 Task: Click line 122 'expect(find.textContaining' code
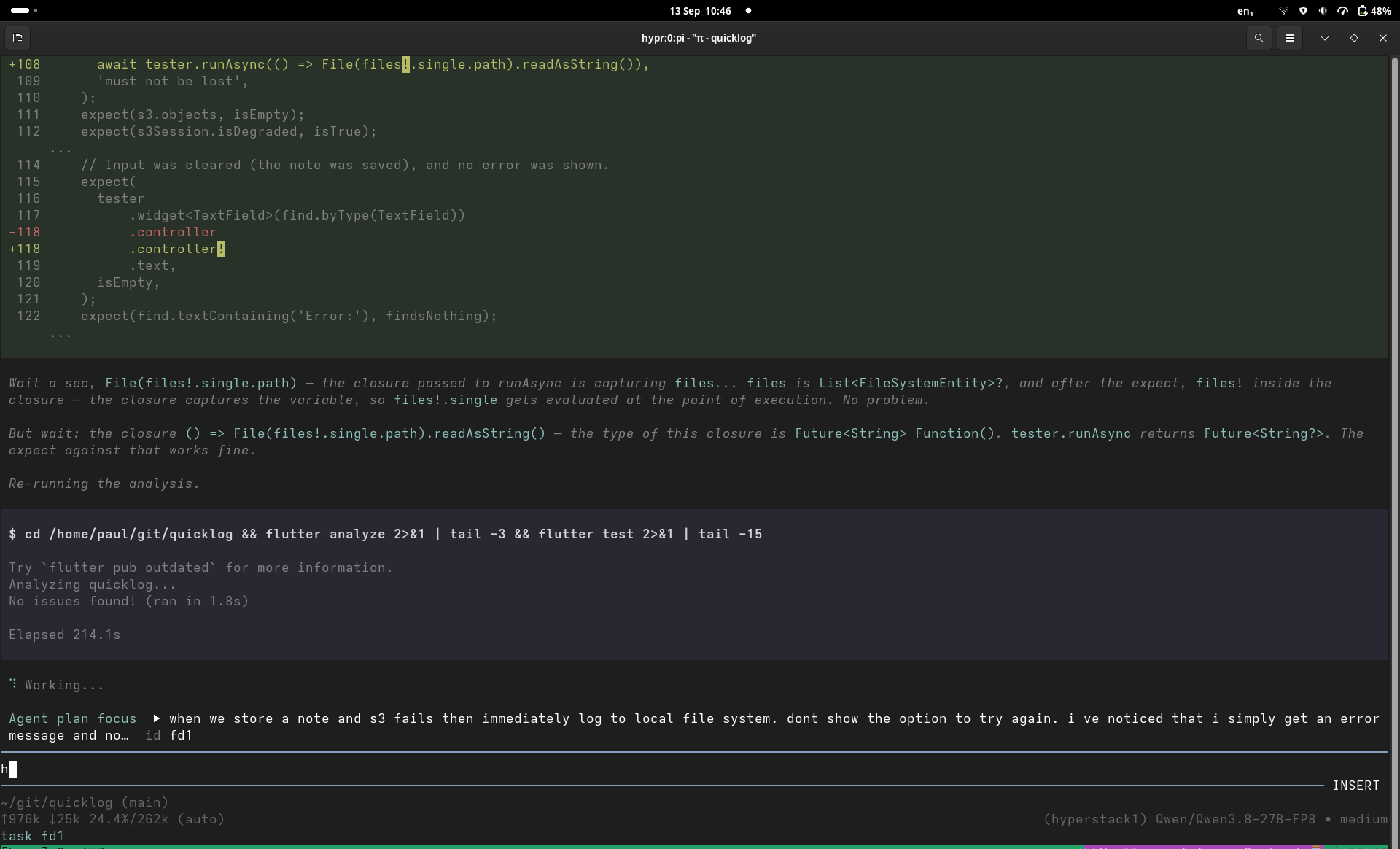coord(289,316)
